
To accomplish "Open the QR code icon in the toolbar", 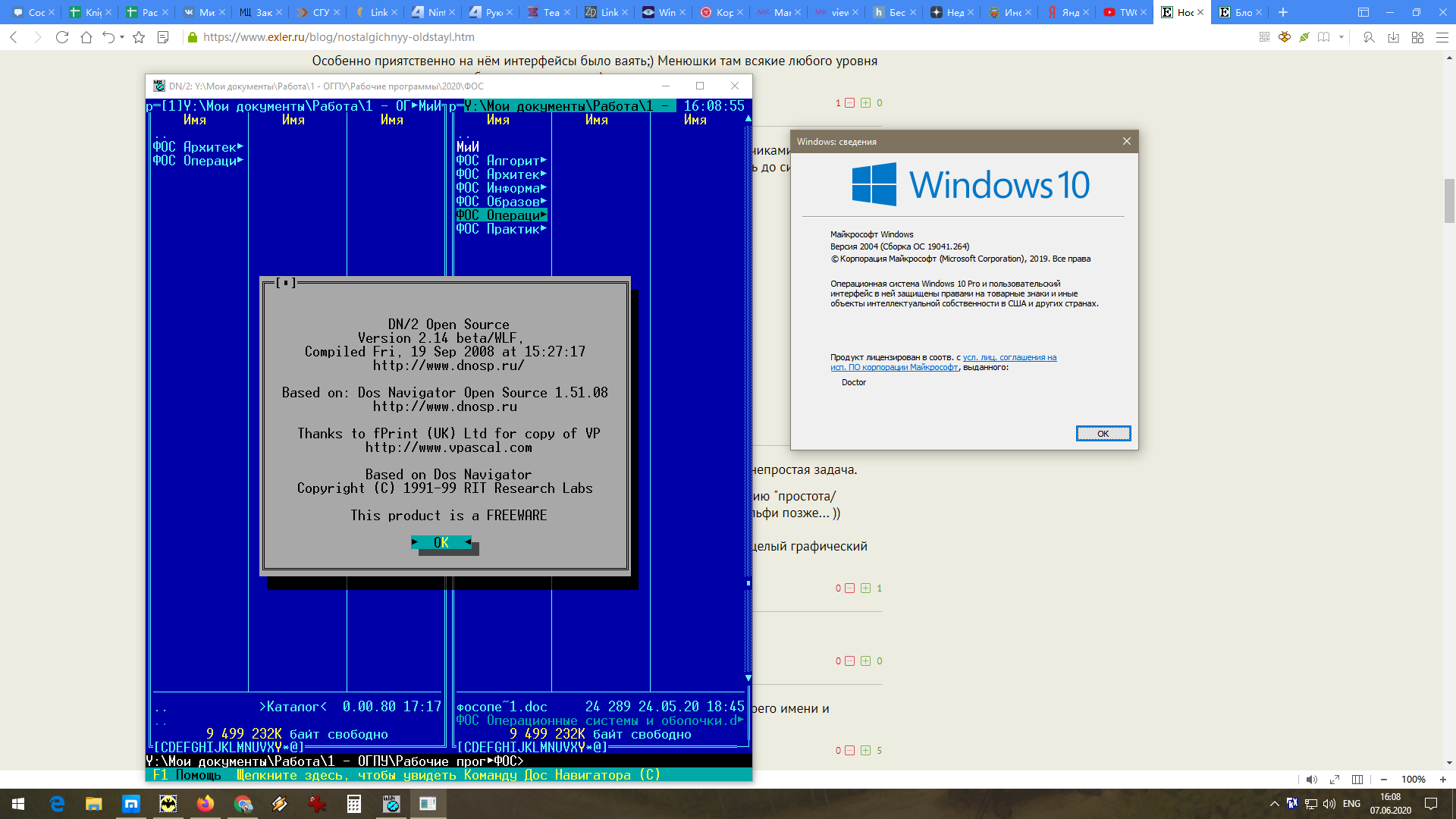I will [x=1264, y=37].
